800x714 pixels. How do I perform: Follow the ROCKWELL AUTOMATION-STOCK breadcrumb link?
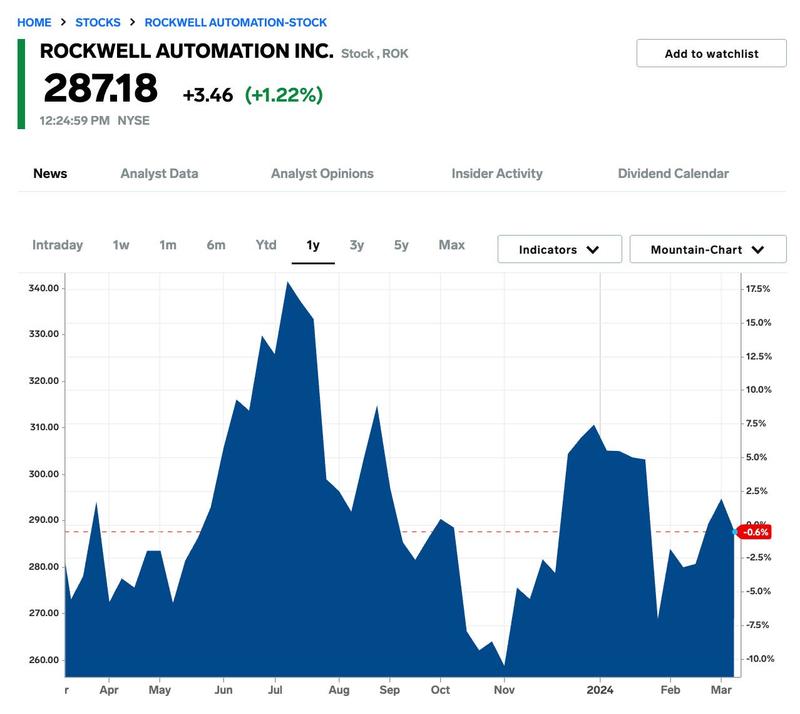[236, 22]
